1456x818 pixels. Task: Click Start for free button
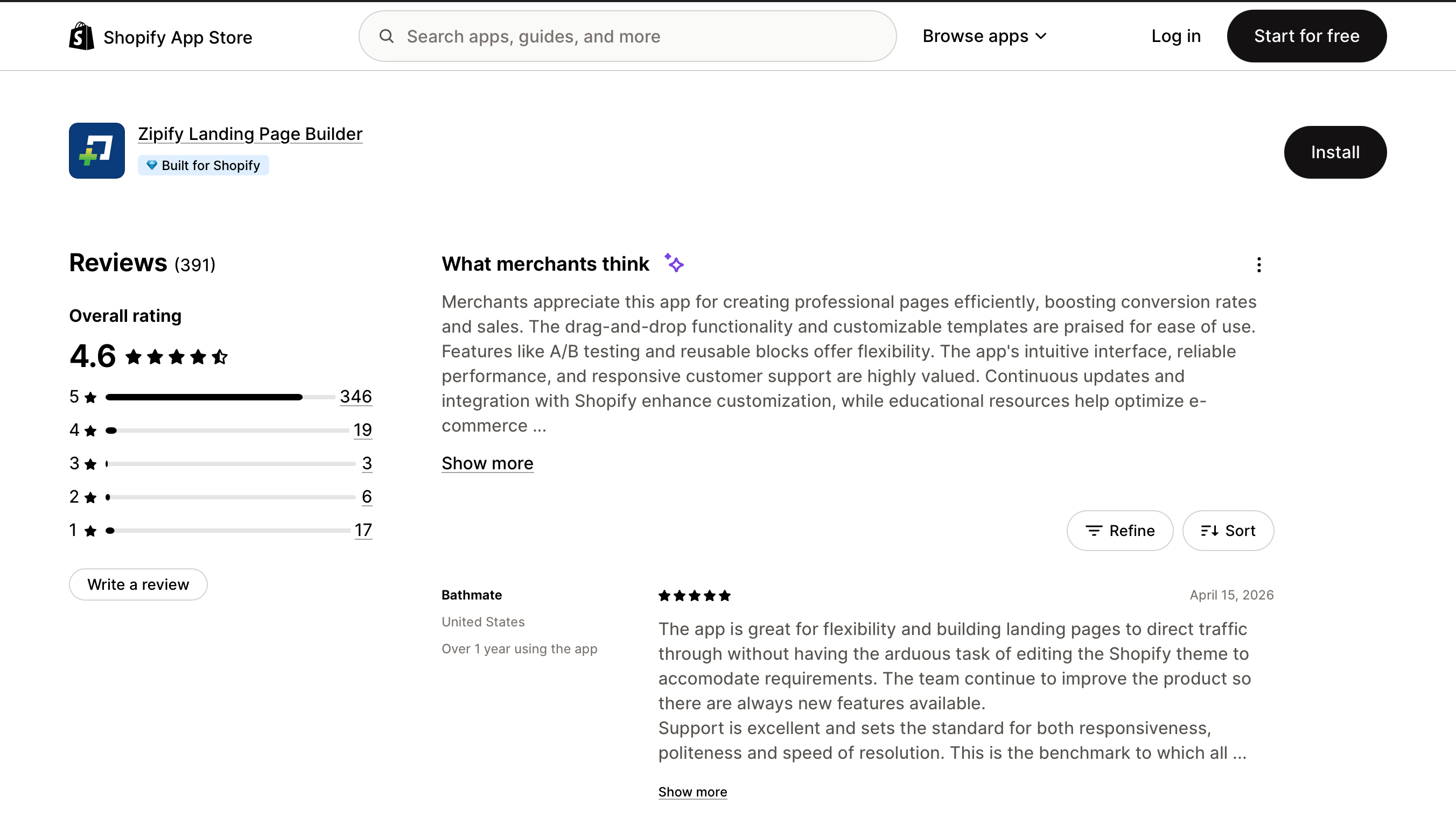pos(1306,36)
